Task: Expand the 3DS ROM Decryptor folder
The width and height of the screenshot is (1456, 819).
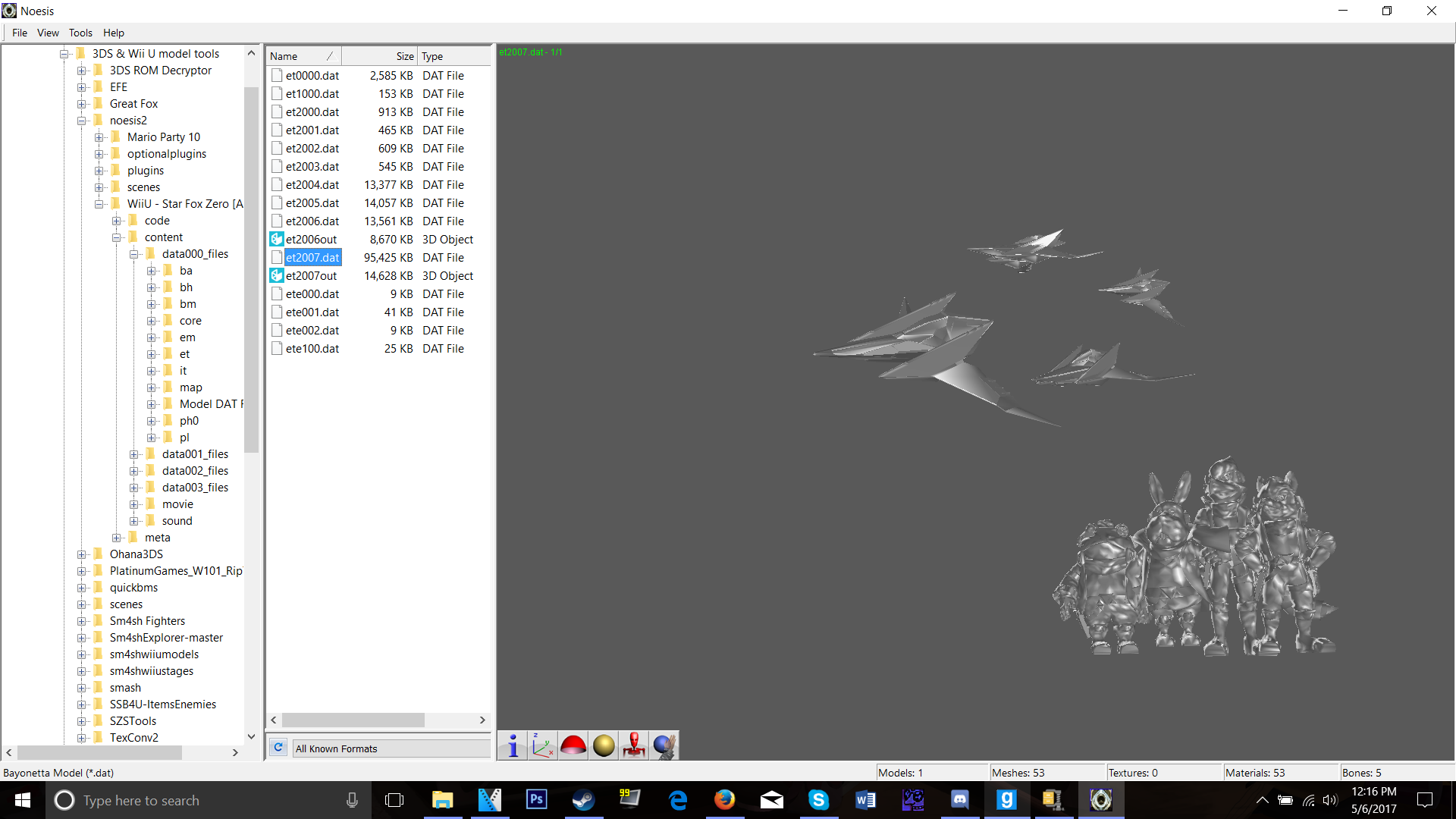Action: click(x=82, y=71)
